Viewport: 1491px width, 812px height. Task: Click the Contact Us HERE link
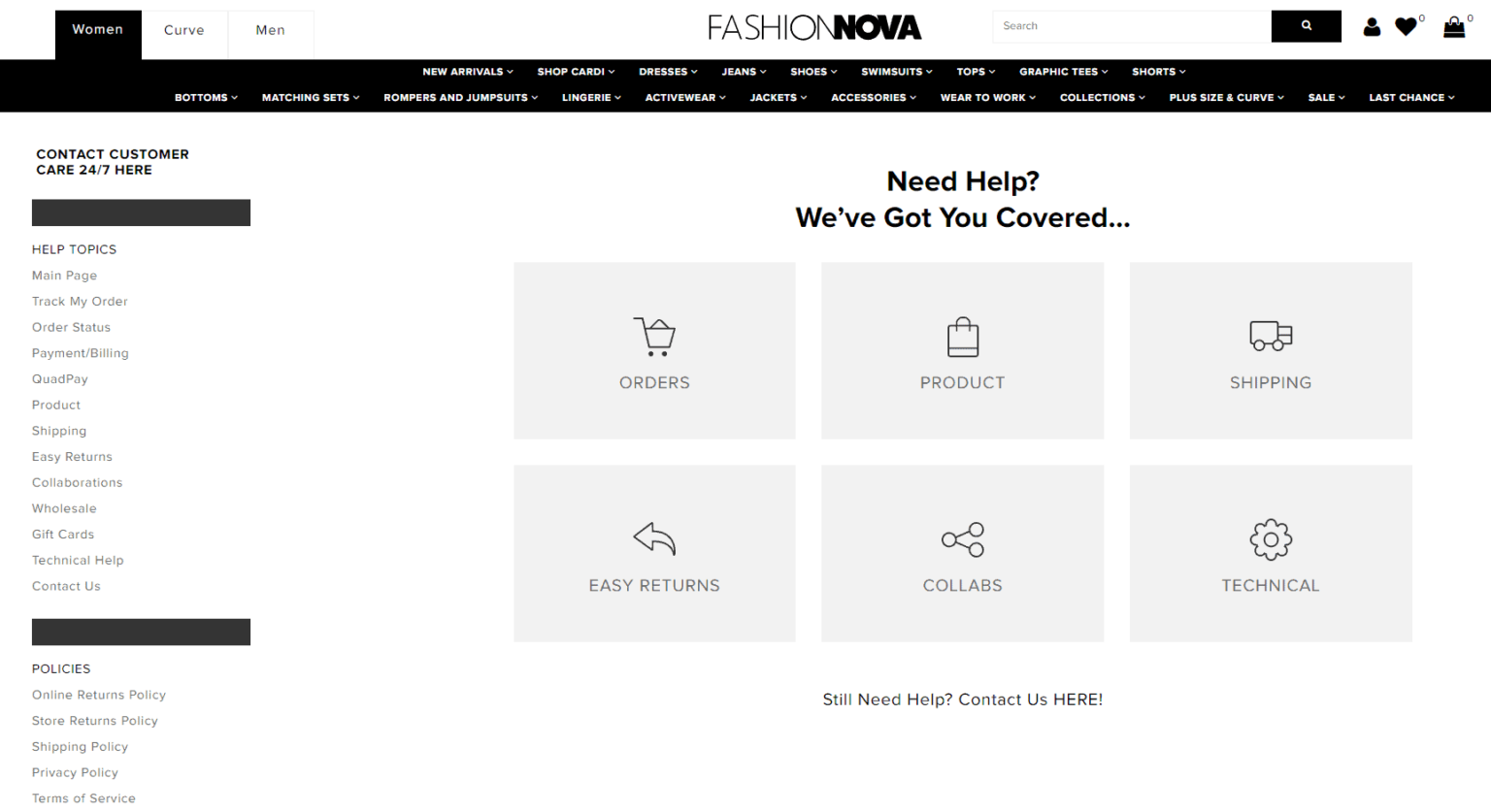pos(1077,699)
